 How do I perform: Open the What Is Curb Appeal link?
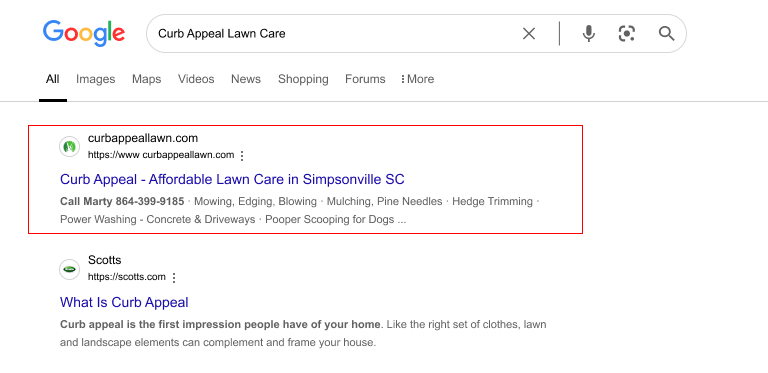coord(124,302)
